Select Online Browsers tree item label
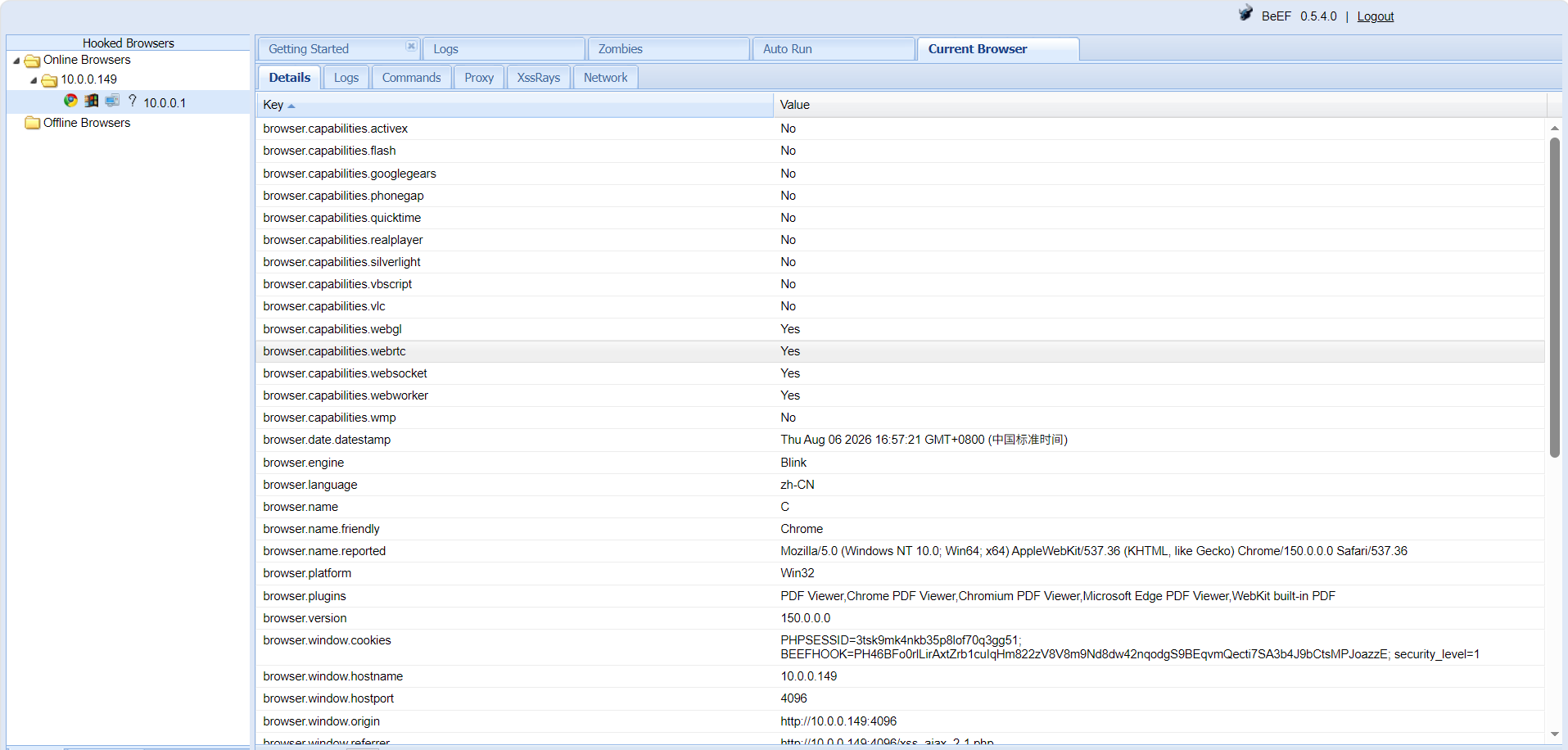Screen dimensions: 1568x750 coord(87,61)
